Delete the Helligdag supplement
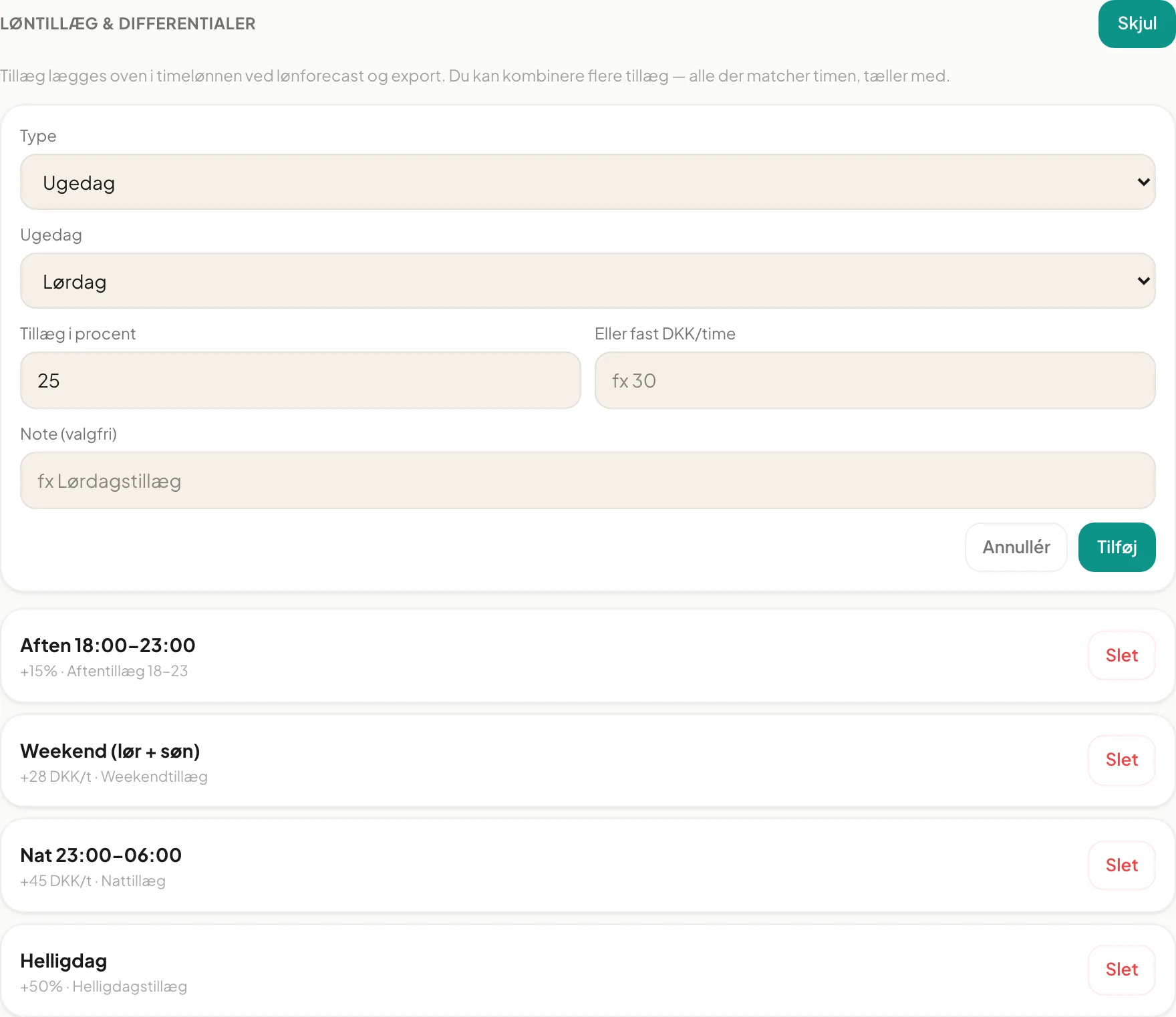 (1121, 970)
